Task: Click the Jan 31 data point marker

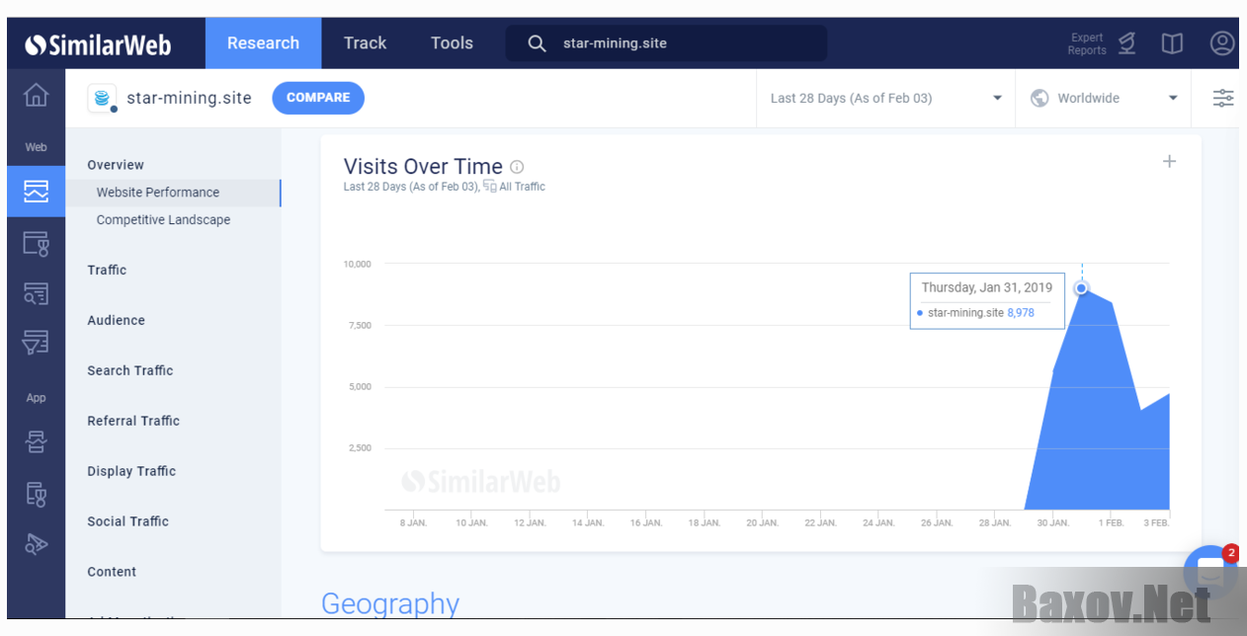Action: pos(1081,288)
